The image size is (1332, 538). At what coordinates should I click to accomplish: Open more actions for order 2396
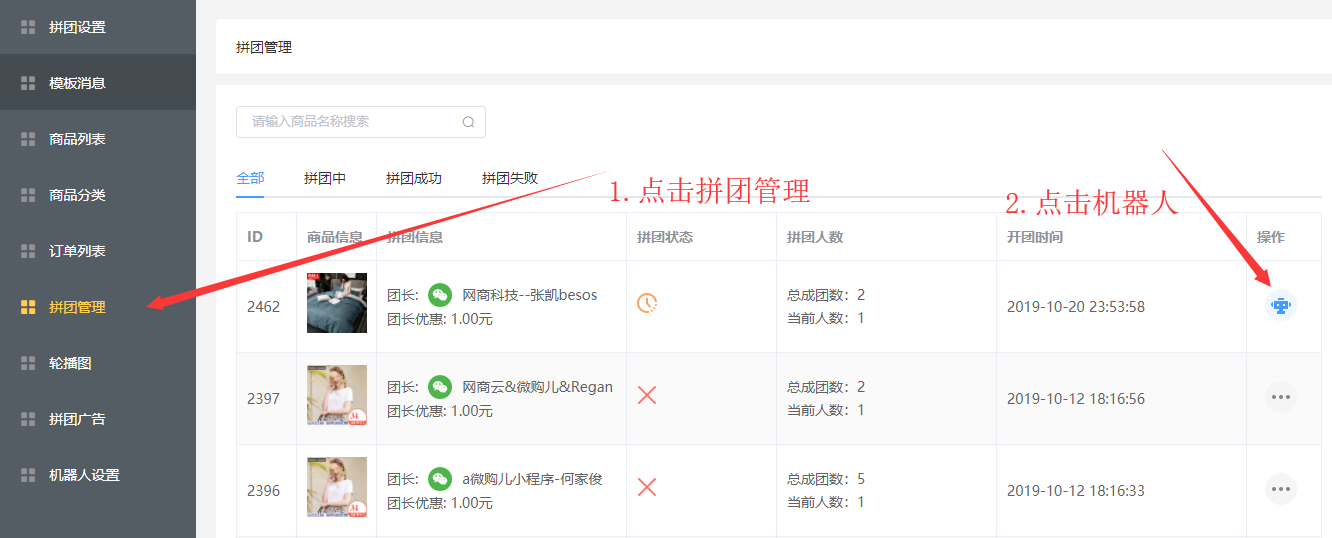click(1281, 489)
